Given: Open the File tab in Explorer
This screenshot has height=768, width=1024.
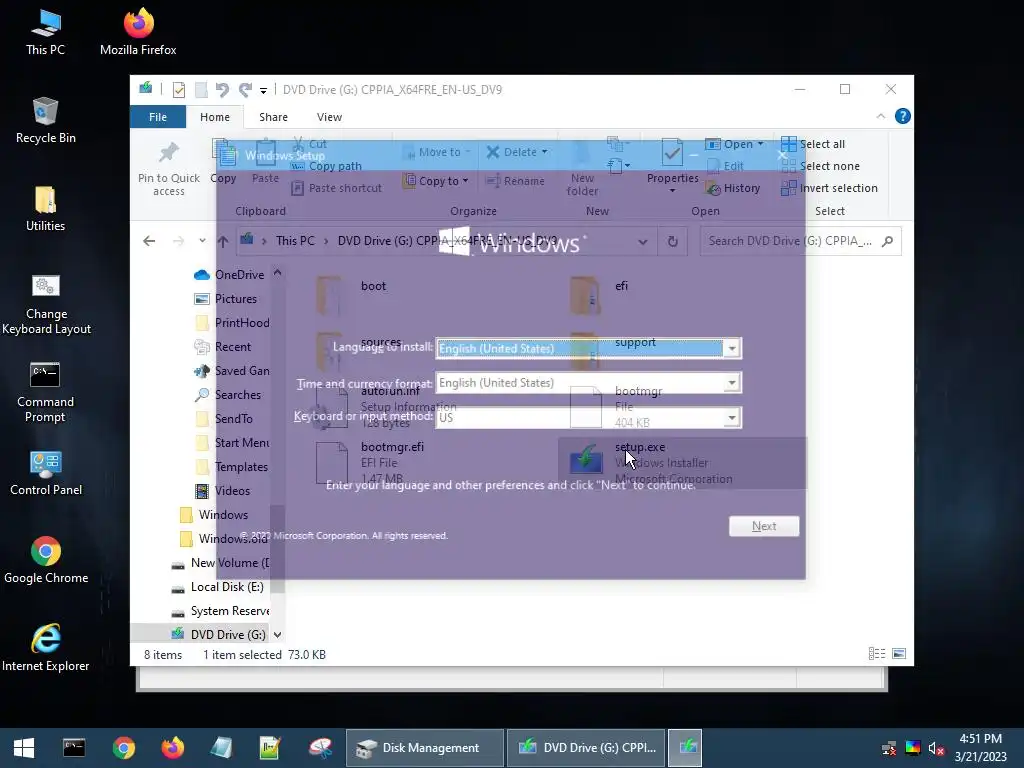Looking at the screenshot, I should tap(157, 117).
